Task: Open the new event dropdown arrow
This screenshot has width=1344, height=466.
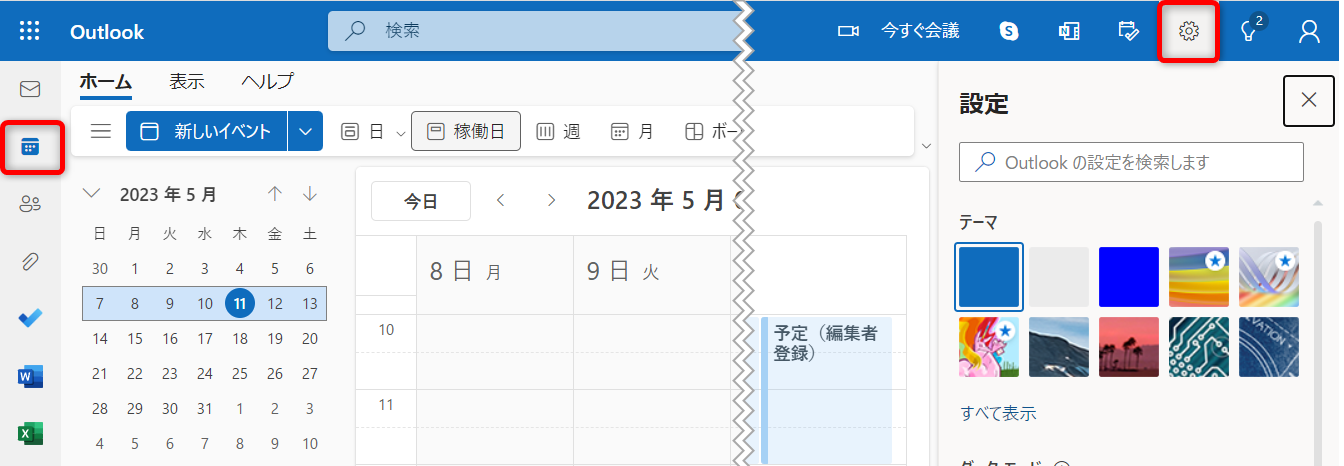Action: [305, 131]
